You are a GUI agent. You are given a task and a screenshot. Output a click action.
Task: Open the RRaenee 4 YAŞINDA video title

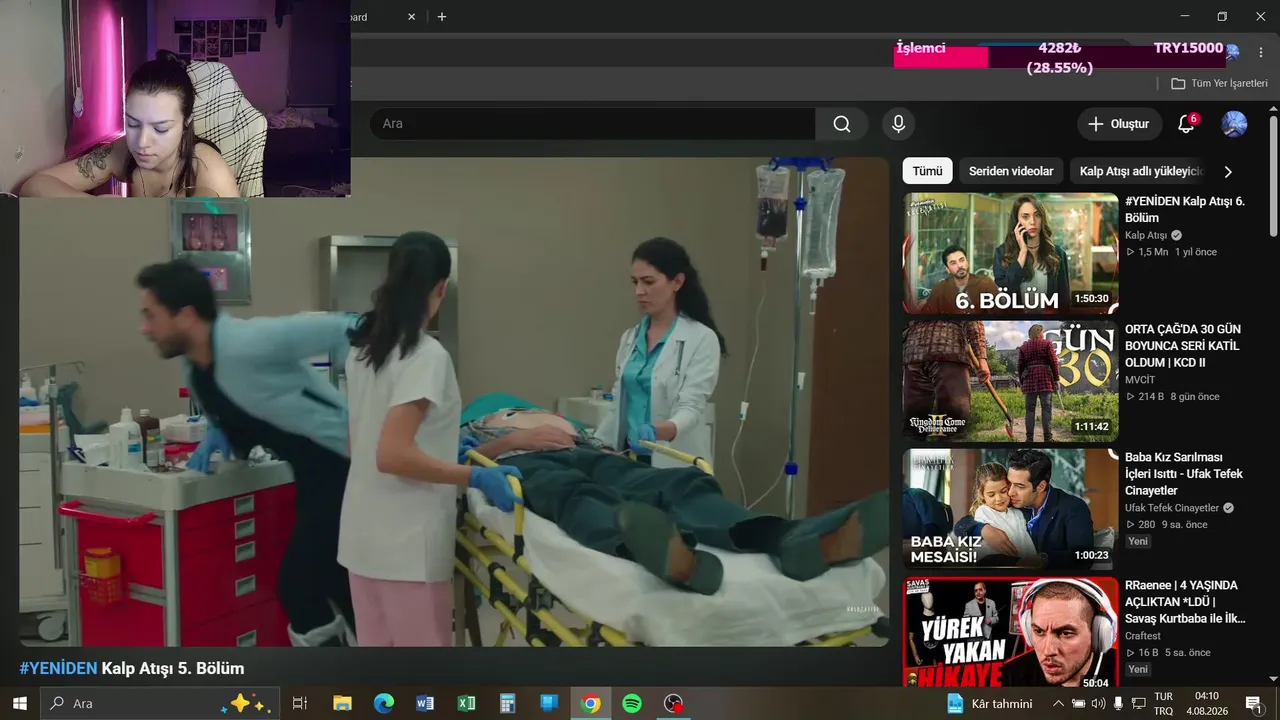pos(1185,602)
